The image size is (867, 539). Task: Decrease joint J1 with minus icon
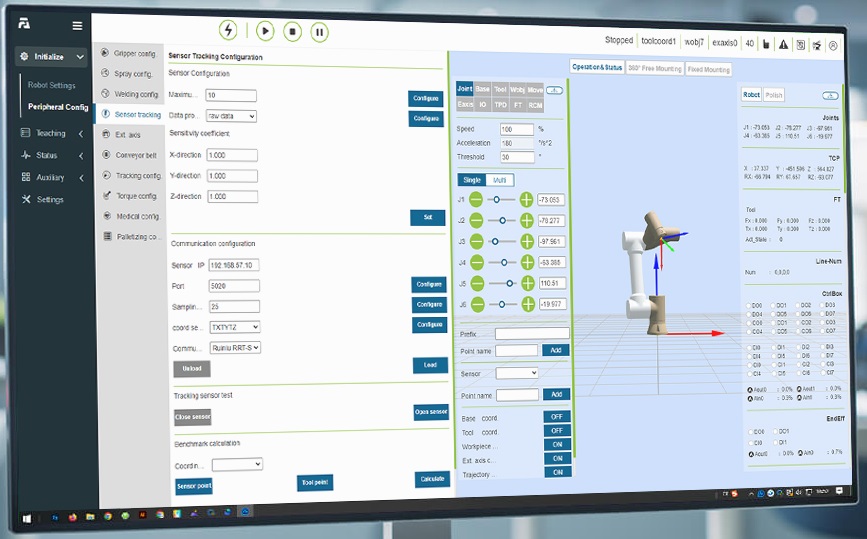pos(476,199)
